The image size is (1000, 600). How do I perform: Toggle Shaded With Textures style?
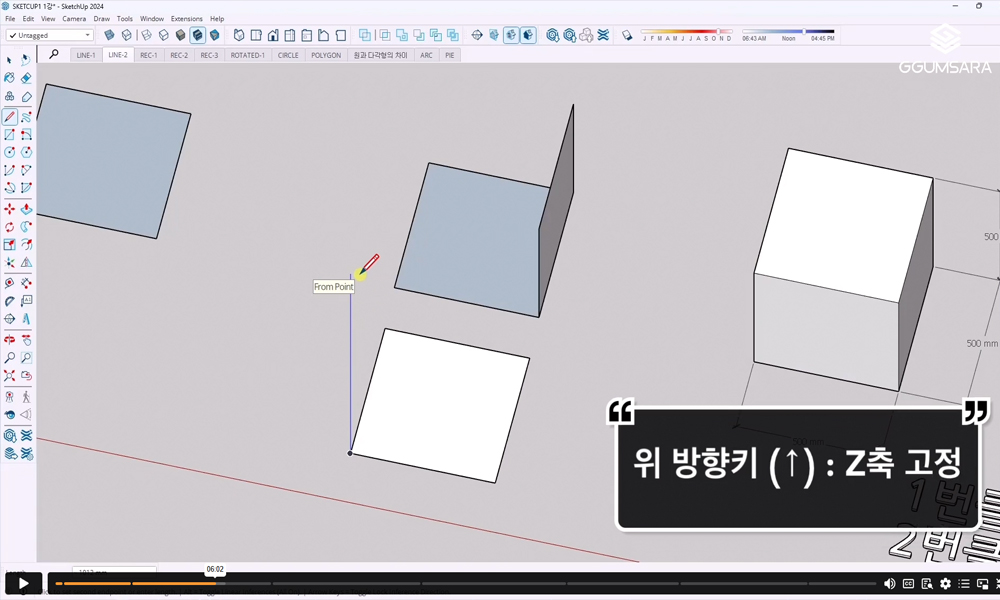click(198, 35)
